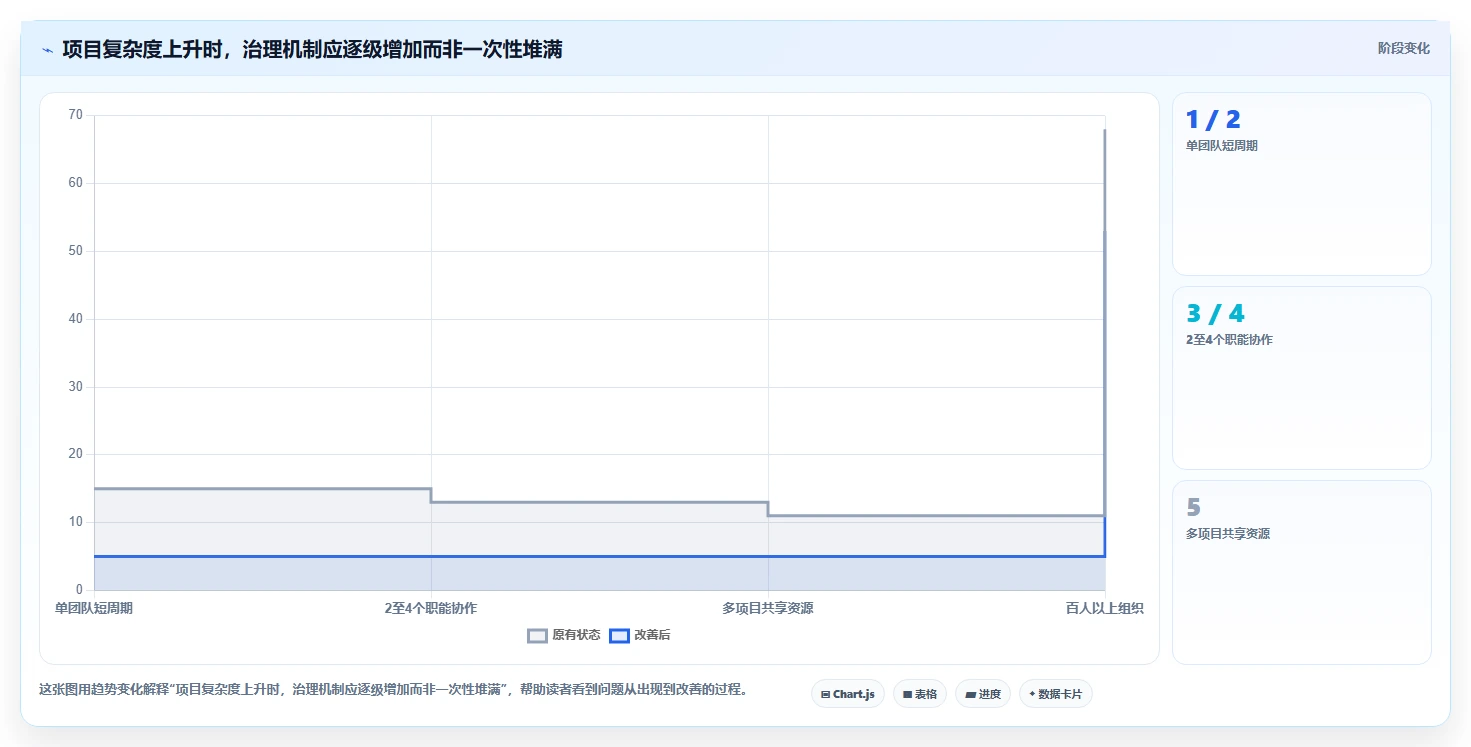This screenshot has width=1471, height=747.
Task: Select the Chart.js tag
Action: pyautogui.click(x=847, y=694)
